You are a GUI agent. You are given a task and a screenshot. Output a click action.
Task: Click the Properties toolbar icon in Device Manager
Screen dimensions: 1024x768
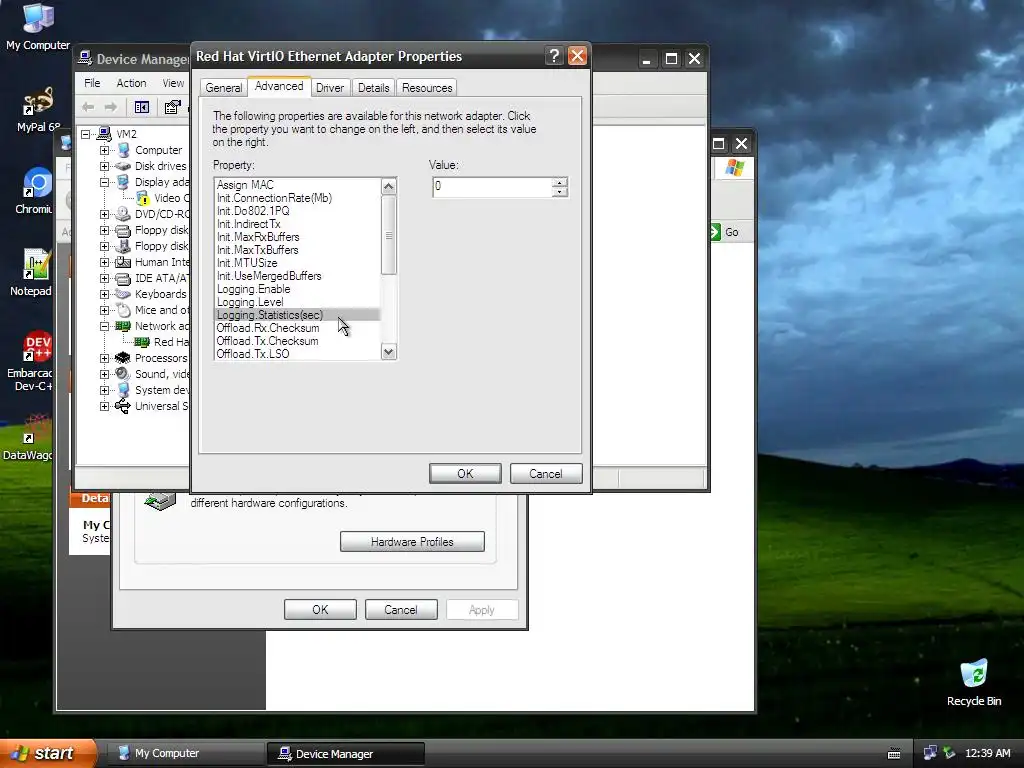tap(172, 107)
